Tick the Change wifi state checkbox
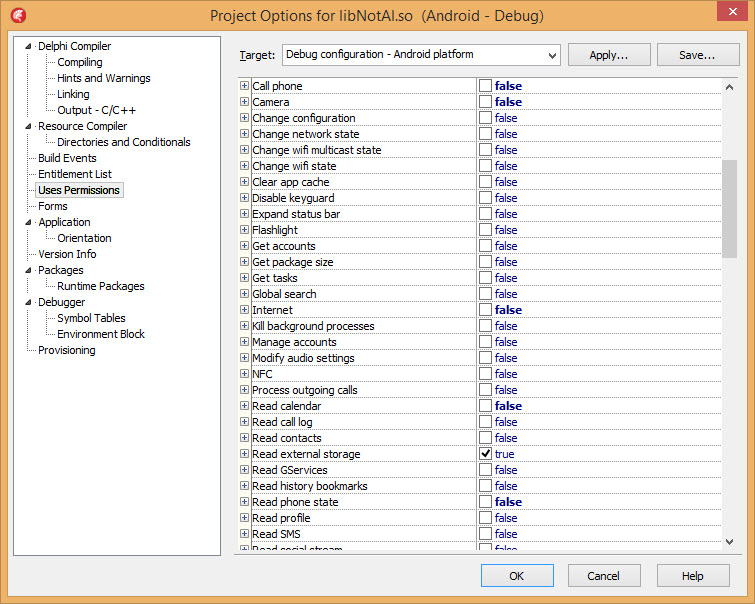Viewport: 755px width, 604px height. click(485, 166)
